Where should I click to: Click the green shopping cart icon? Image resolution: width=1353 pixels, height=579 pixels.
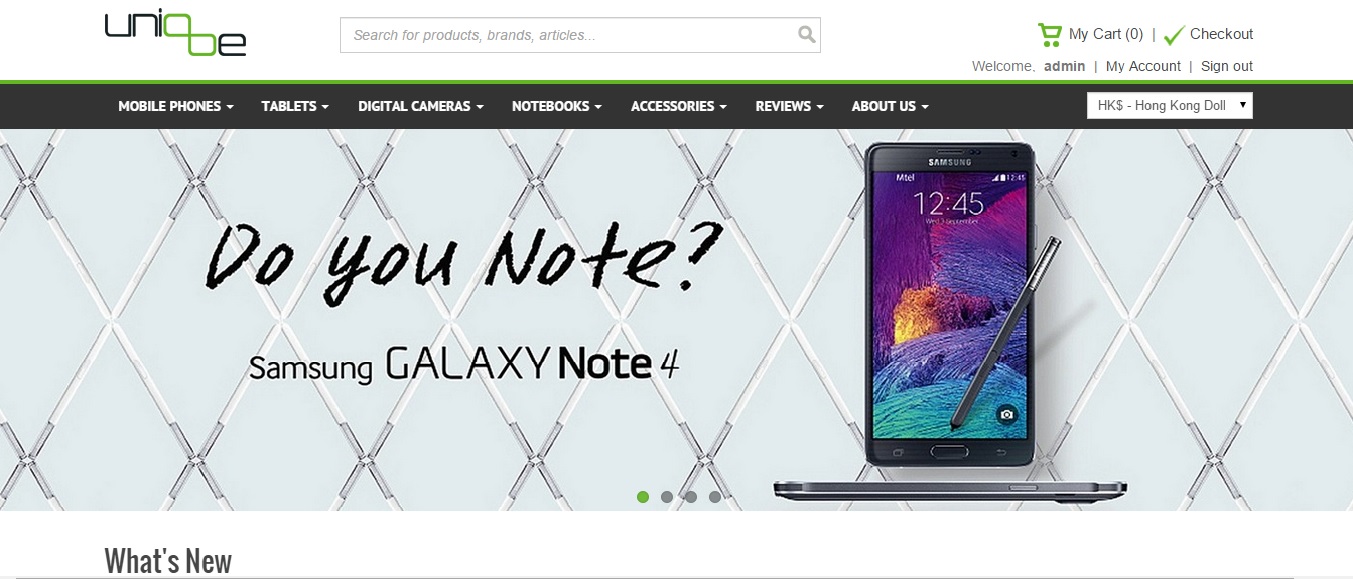tap(1049, 35)
